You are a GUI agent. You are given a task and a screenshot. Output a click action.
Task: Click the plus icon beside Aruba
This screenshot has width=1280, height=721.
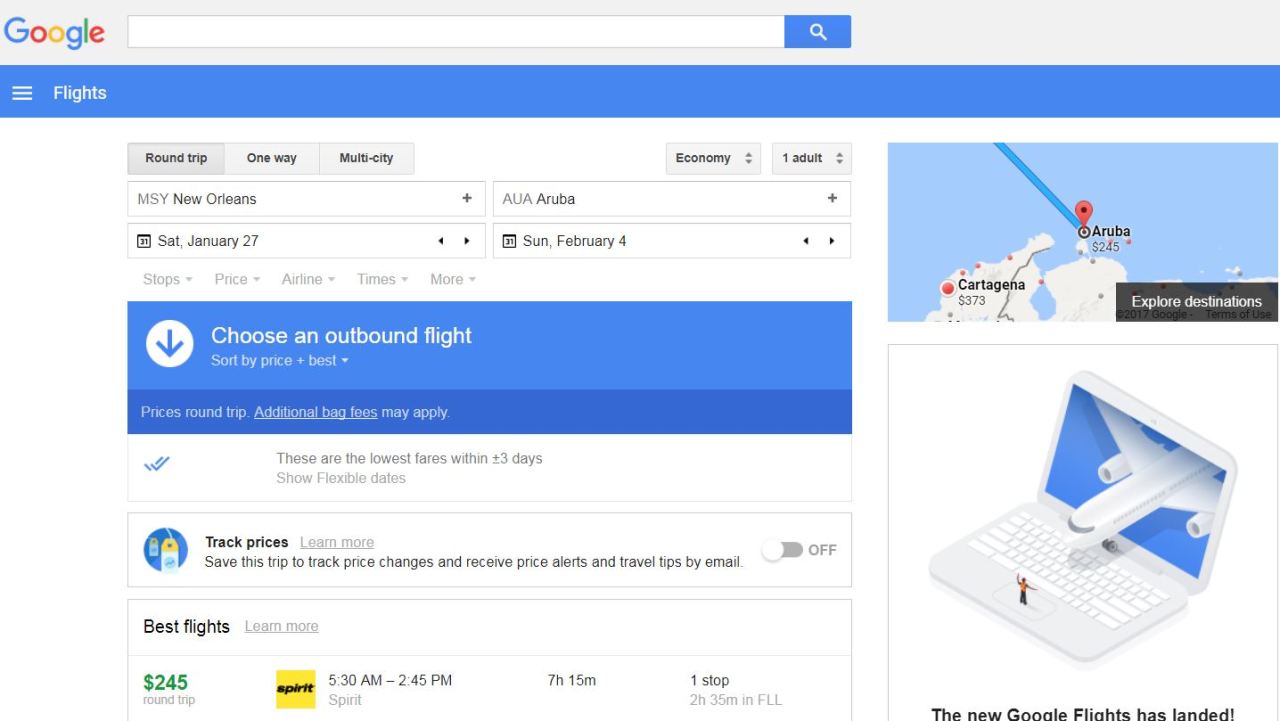coord(832,199)
